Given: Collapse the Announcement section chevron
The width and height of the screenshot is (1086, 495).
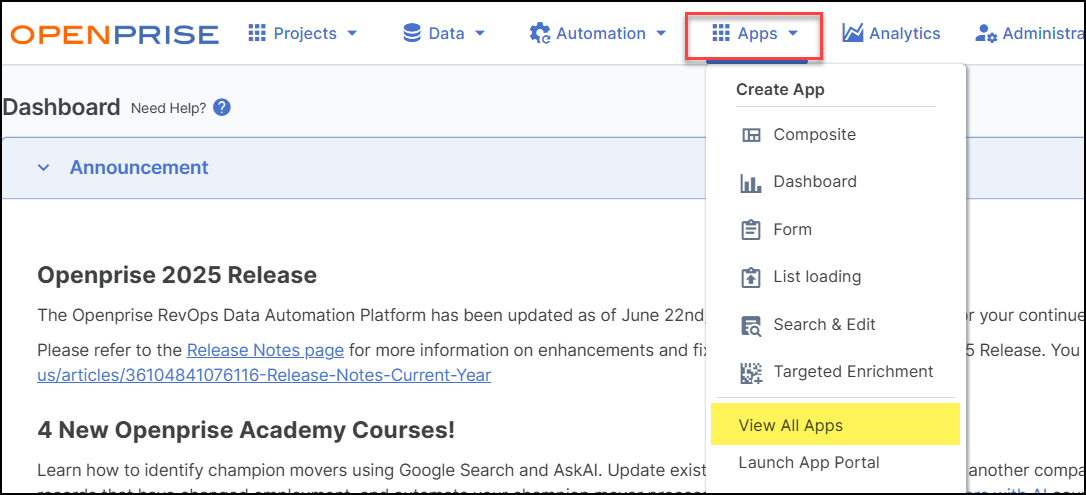Looking at the screenshot, I should pos(44,168).
